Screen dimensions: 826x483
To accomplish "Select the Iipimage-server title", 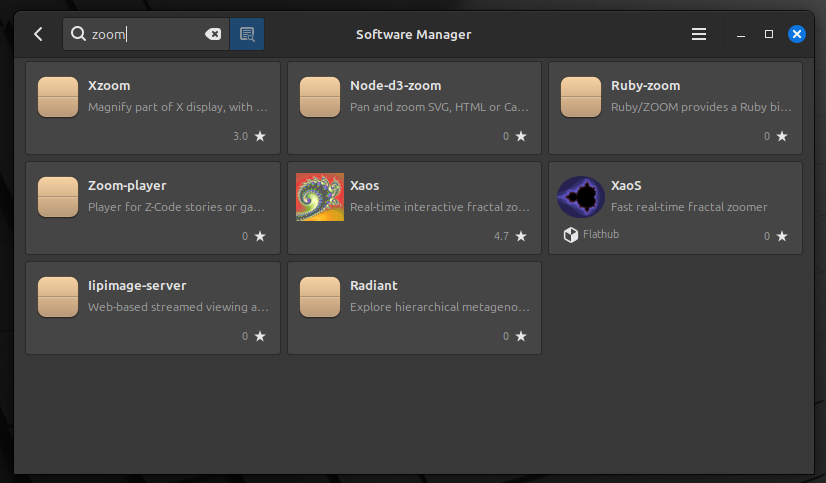I will pyautogui.click(x=137, y=285).
